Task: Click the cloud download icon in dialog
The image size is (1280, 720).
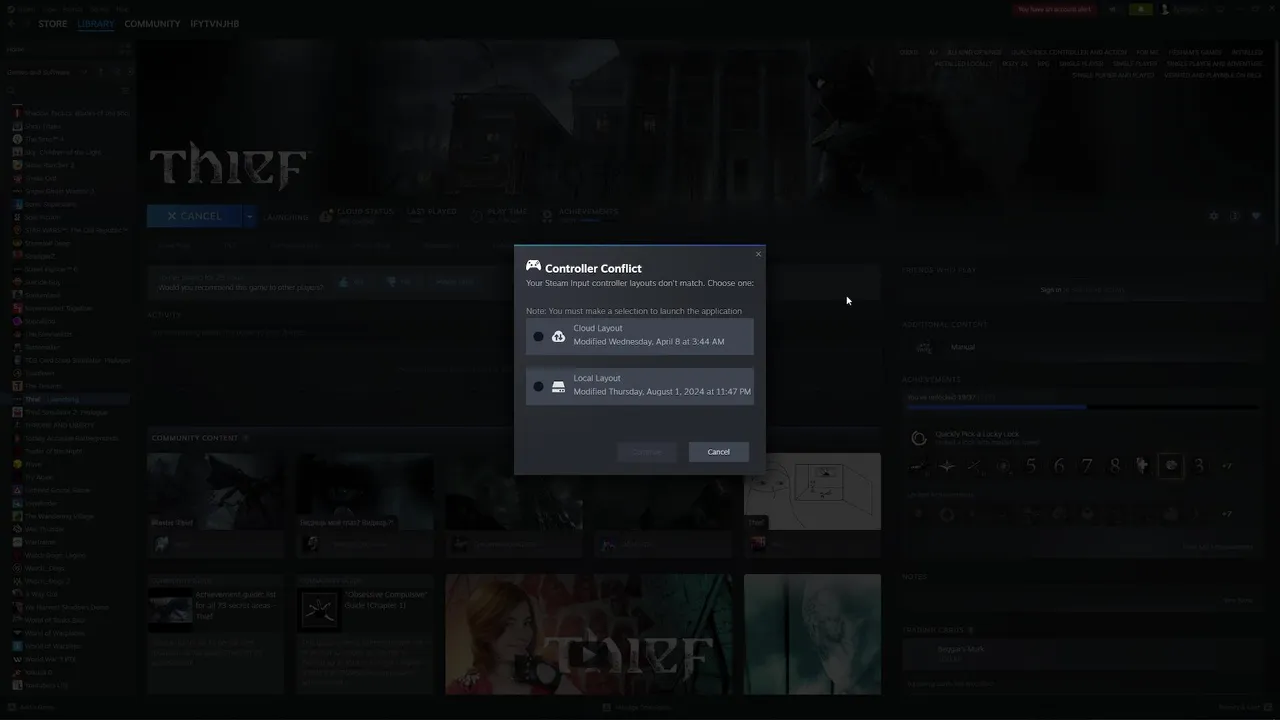Action: 559,336
